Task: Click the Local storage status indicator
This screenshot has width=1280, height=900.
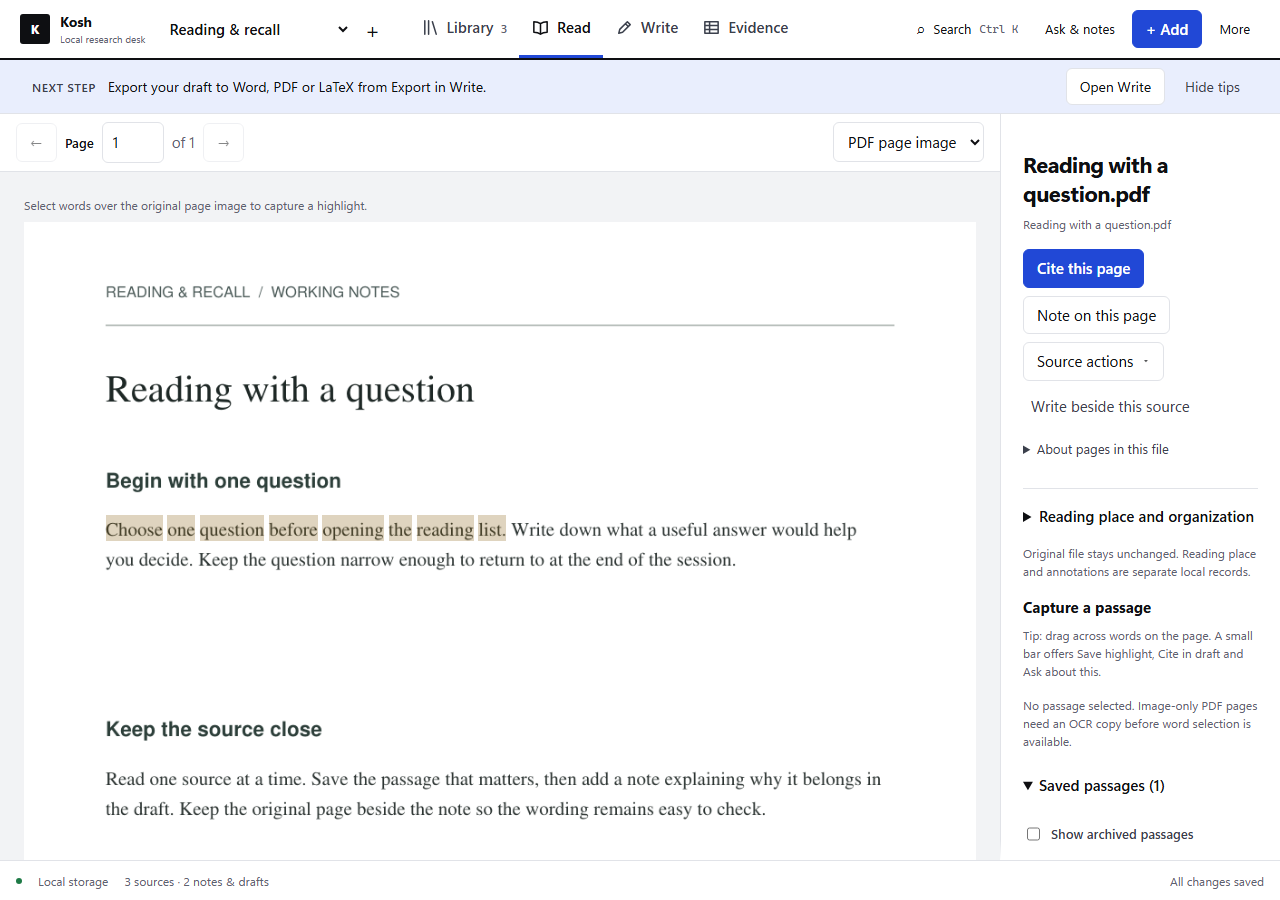Action: 63,882
